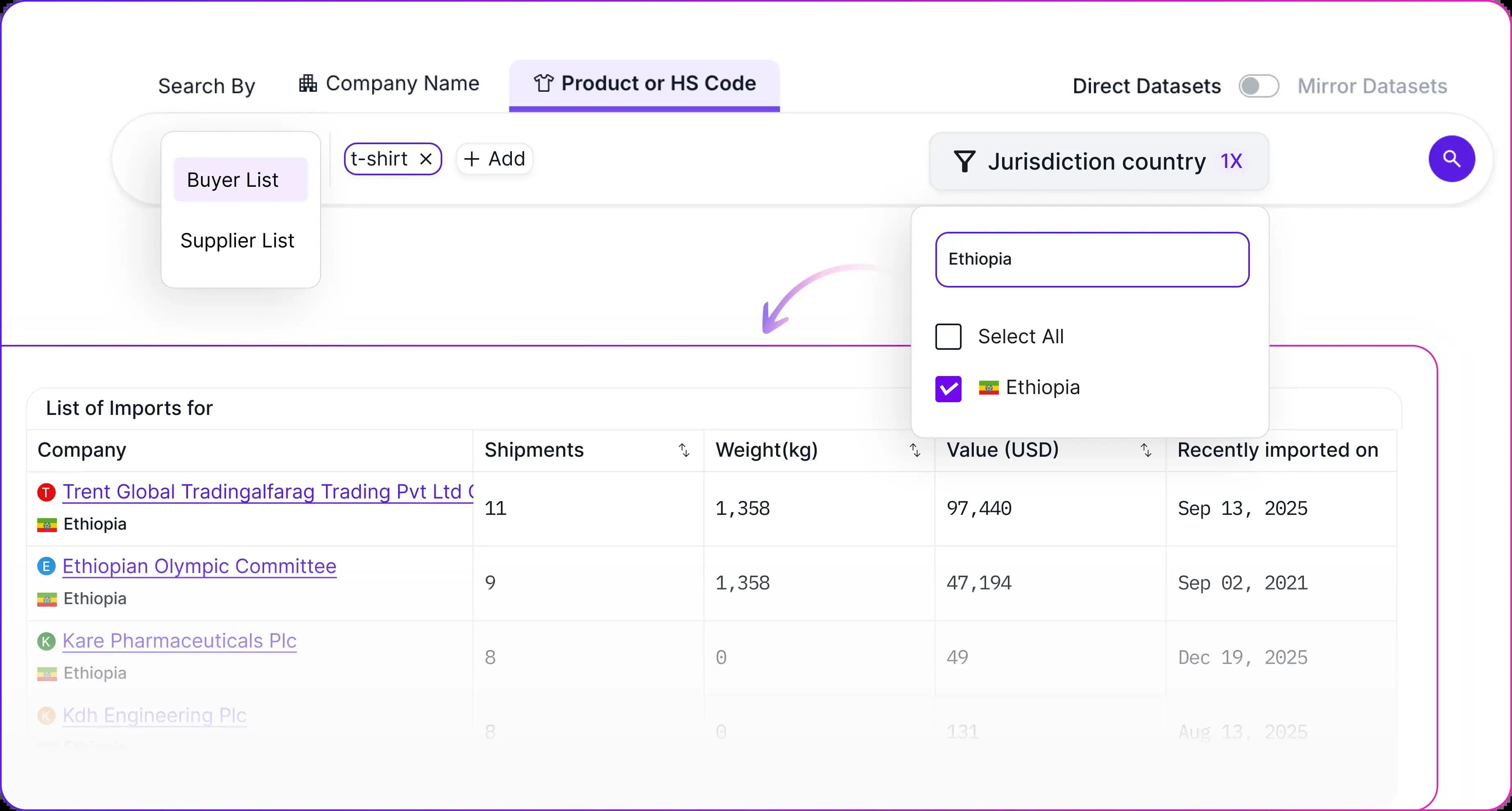Select the Product or HS Code tab
This screenshot has height=811, width=1512.
pyautogui.click(x=644, y=84)
